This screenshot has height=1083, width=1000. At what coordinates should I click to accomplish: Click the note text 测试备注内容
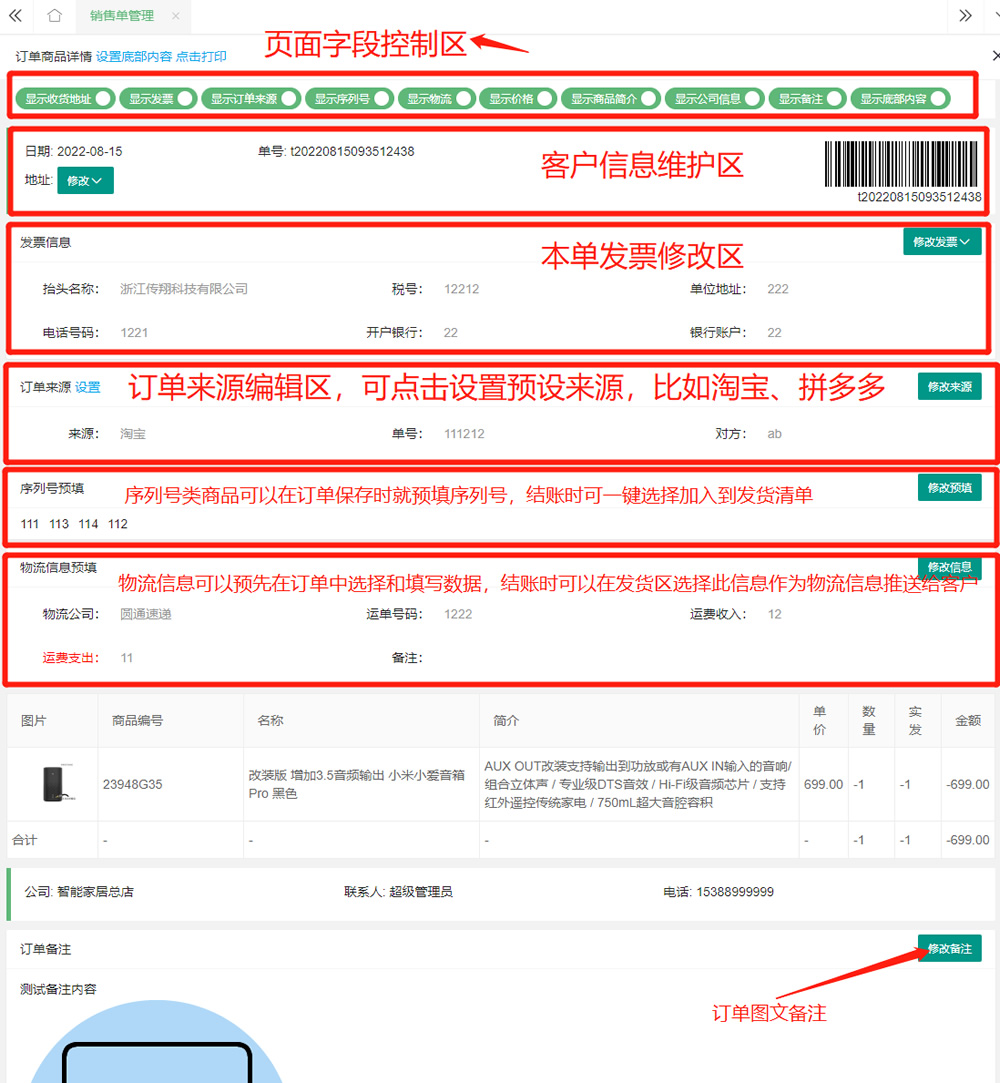point(58,989)
